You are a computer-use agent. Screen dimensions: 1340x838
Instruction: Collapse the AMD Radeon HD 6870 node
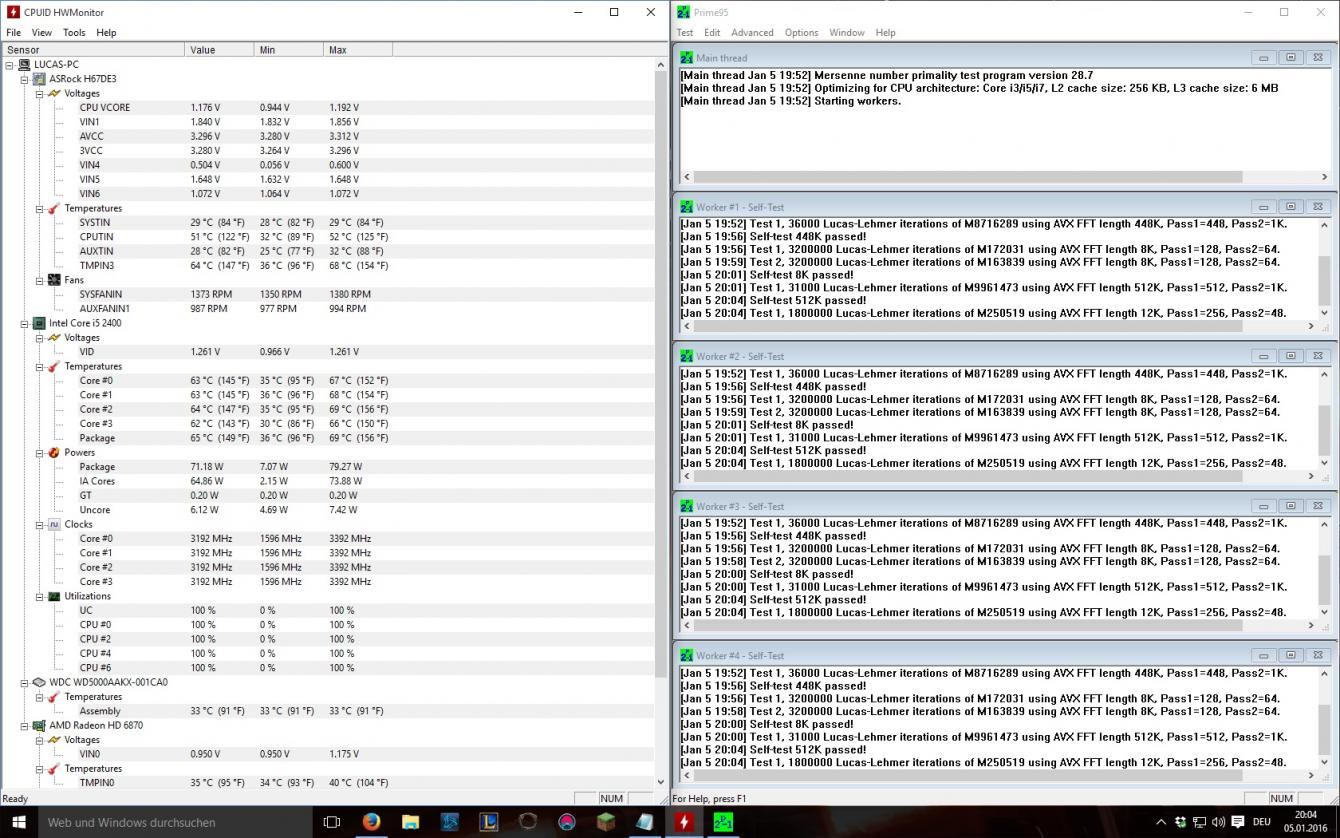point(25,725)
